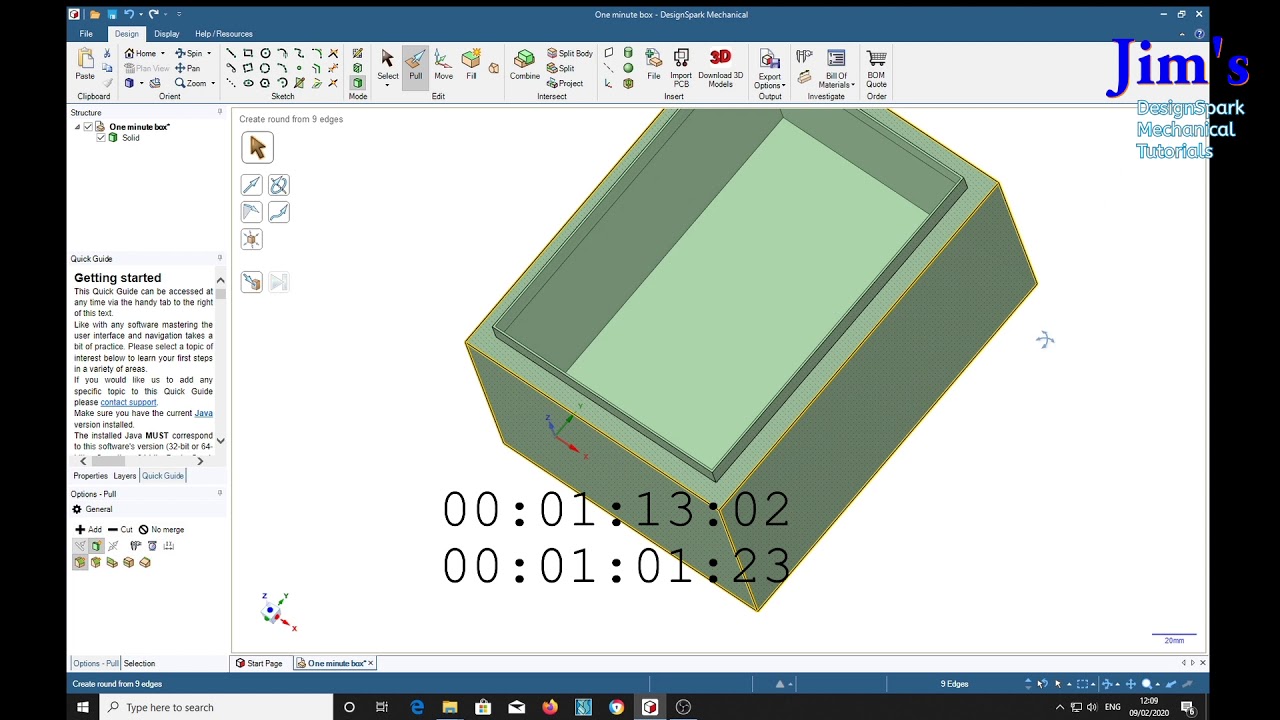Open Import PCB
Screen dimensions: 1280x720
[x=681, y=67]
